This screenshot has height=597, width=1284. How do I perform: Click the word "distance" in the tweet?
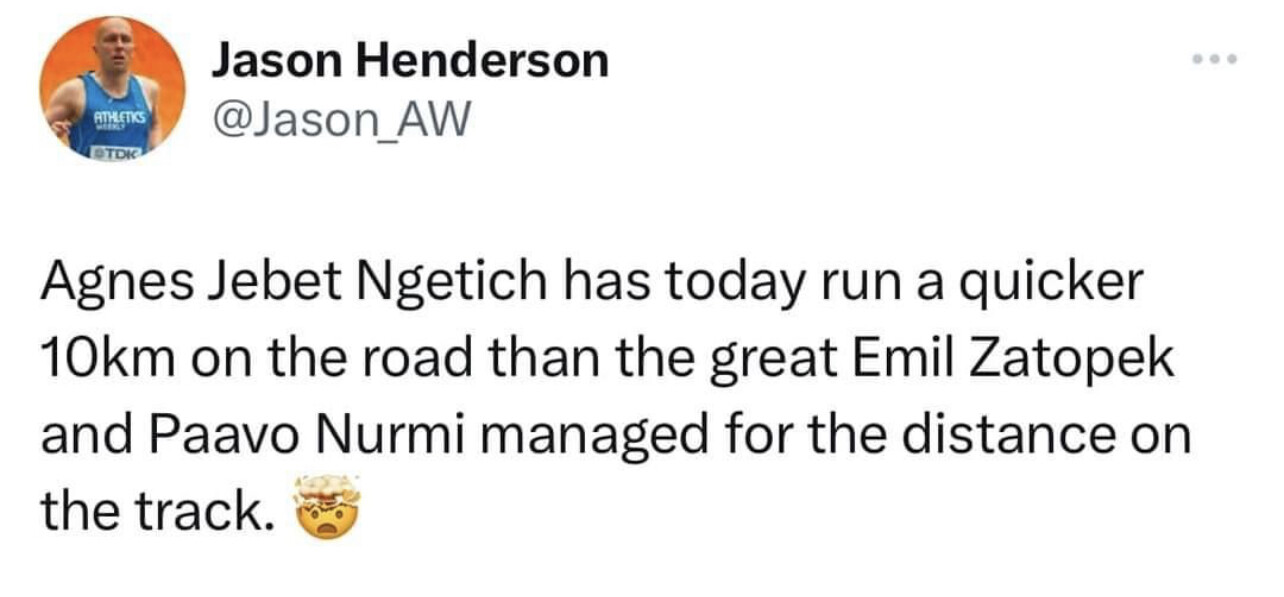[1016, 437]
